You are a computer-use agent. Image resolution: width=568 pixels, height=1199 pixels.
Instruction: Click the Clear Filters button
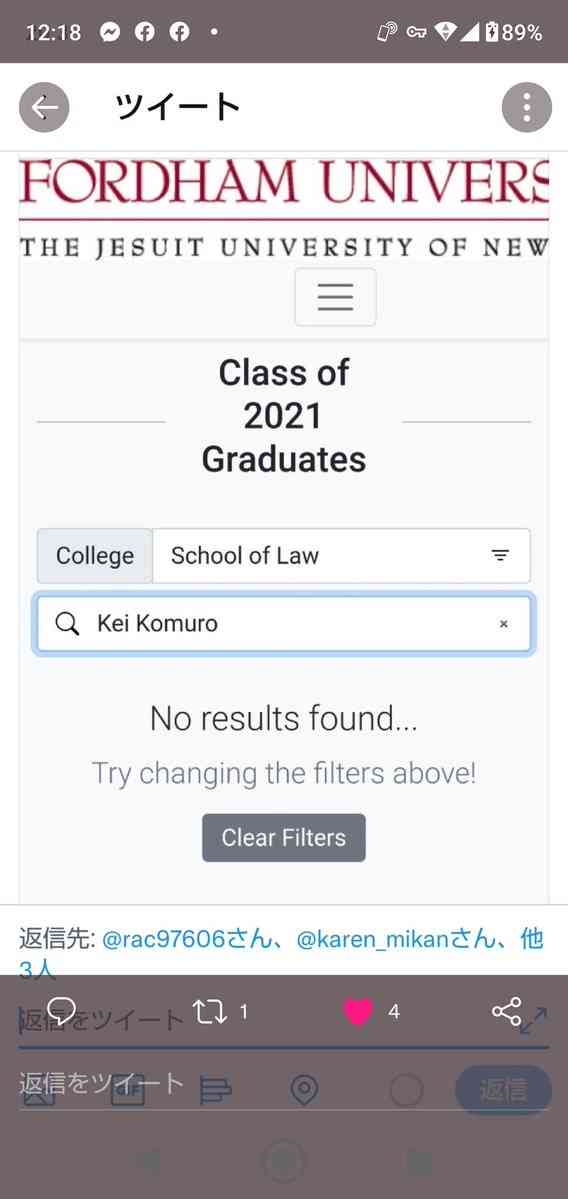coord(284,837)
